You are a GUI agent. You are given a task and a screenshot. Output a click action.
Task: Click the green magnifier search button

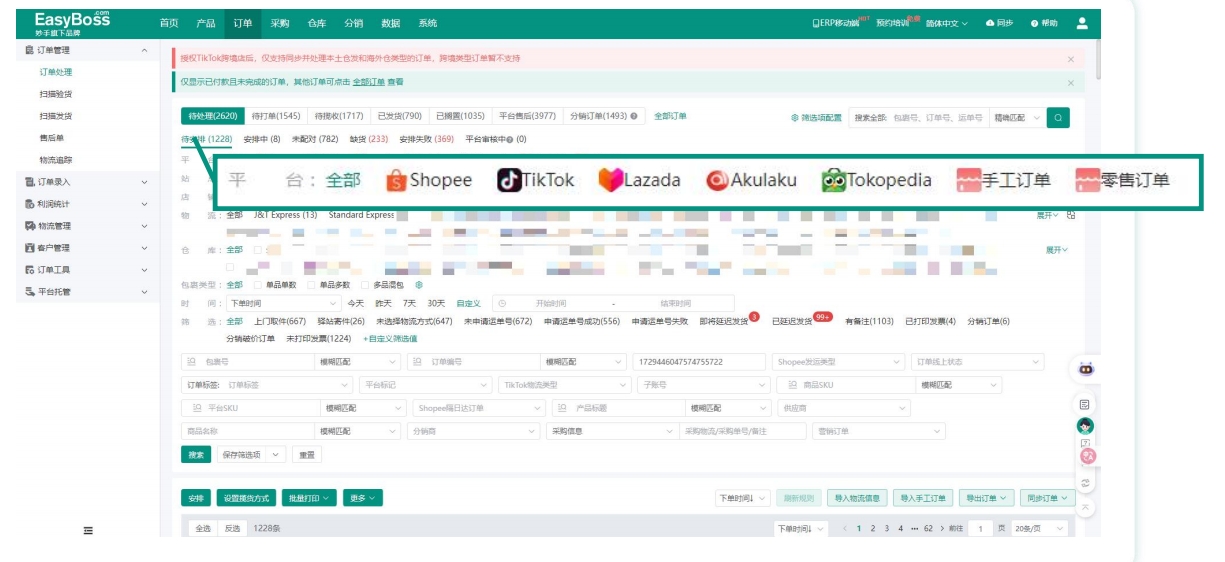pyautogui.click(x=1059, y=118)
